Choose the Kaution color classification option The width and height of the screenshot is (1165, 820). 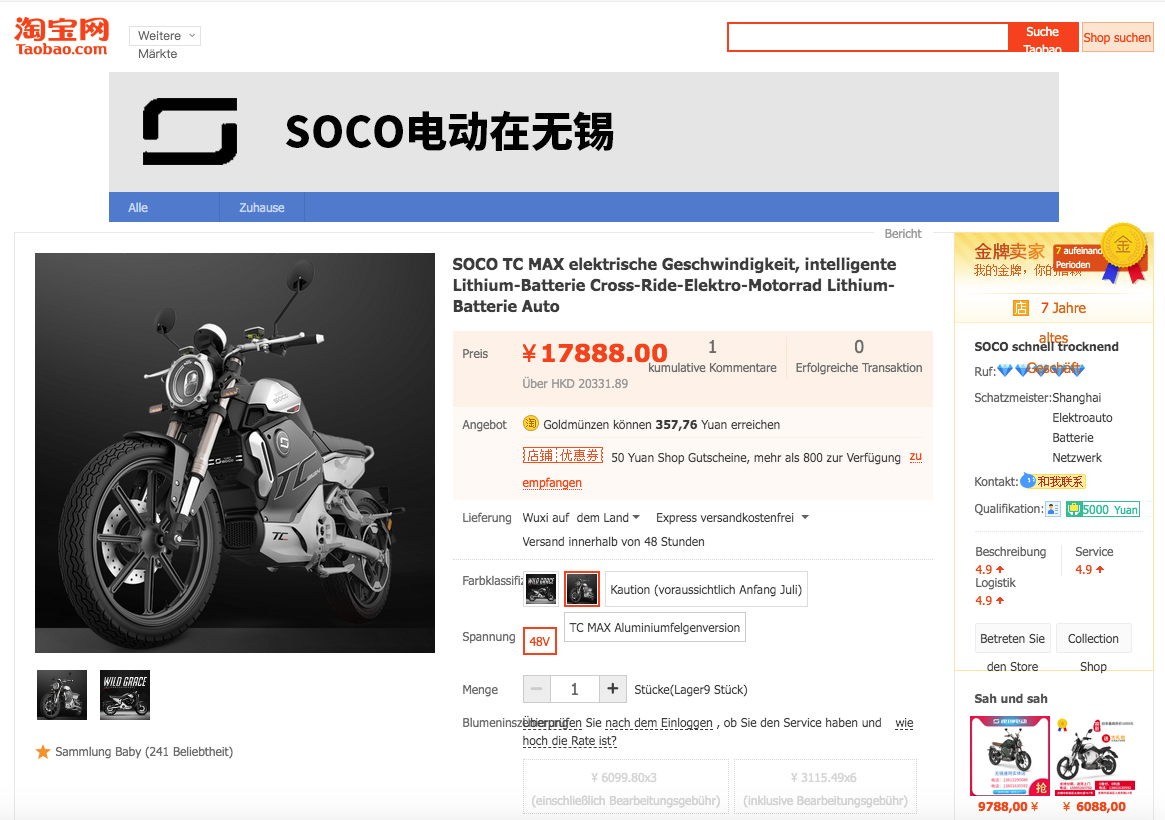click(x=706, y=589)
